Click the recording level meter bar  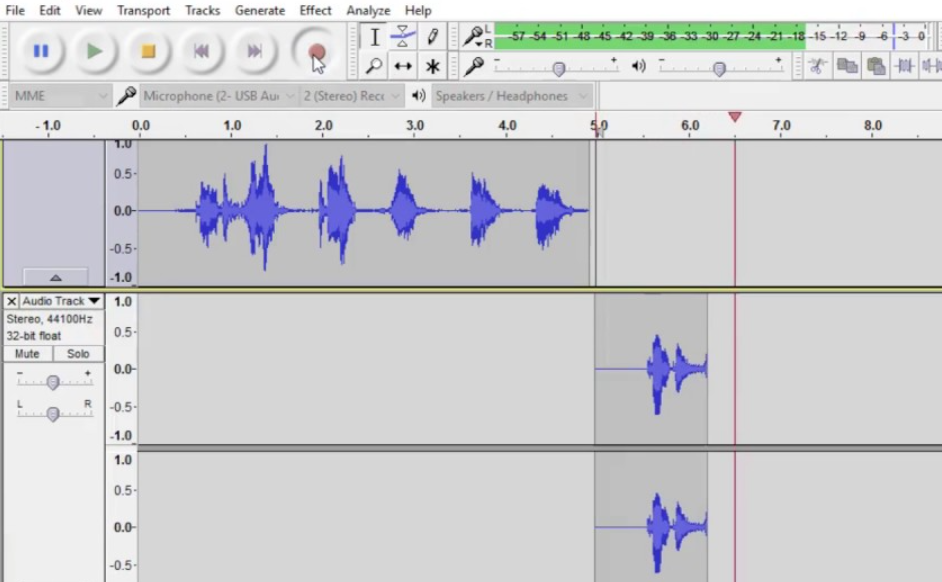pos(712,36)
